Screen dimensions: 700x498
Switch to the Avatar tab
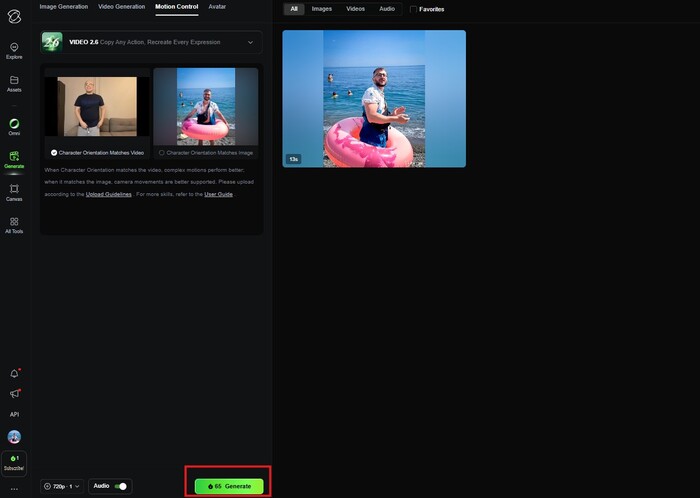pos(217,7)
